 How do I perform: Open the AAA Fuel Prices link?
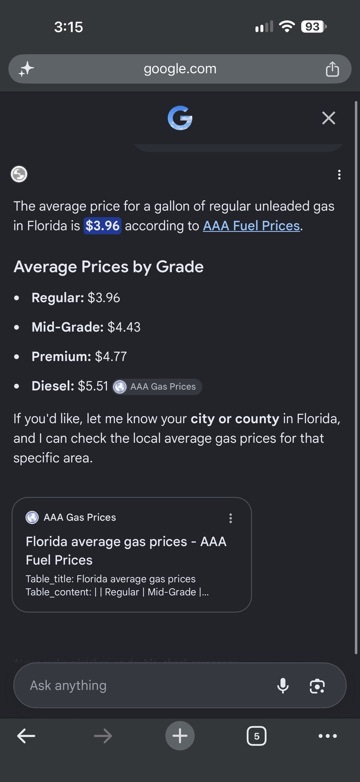[x=251, y=226]
